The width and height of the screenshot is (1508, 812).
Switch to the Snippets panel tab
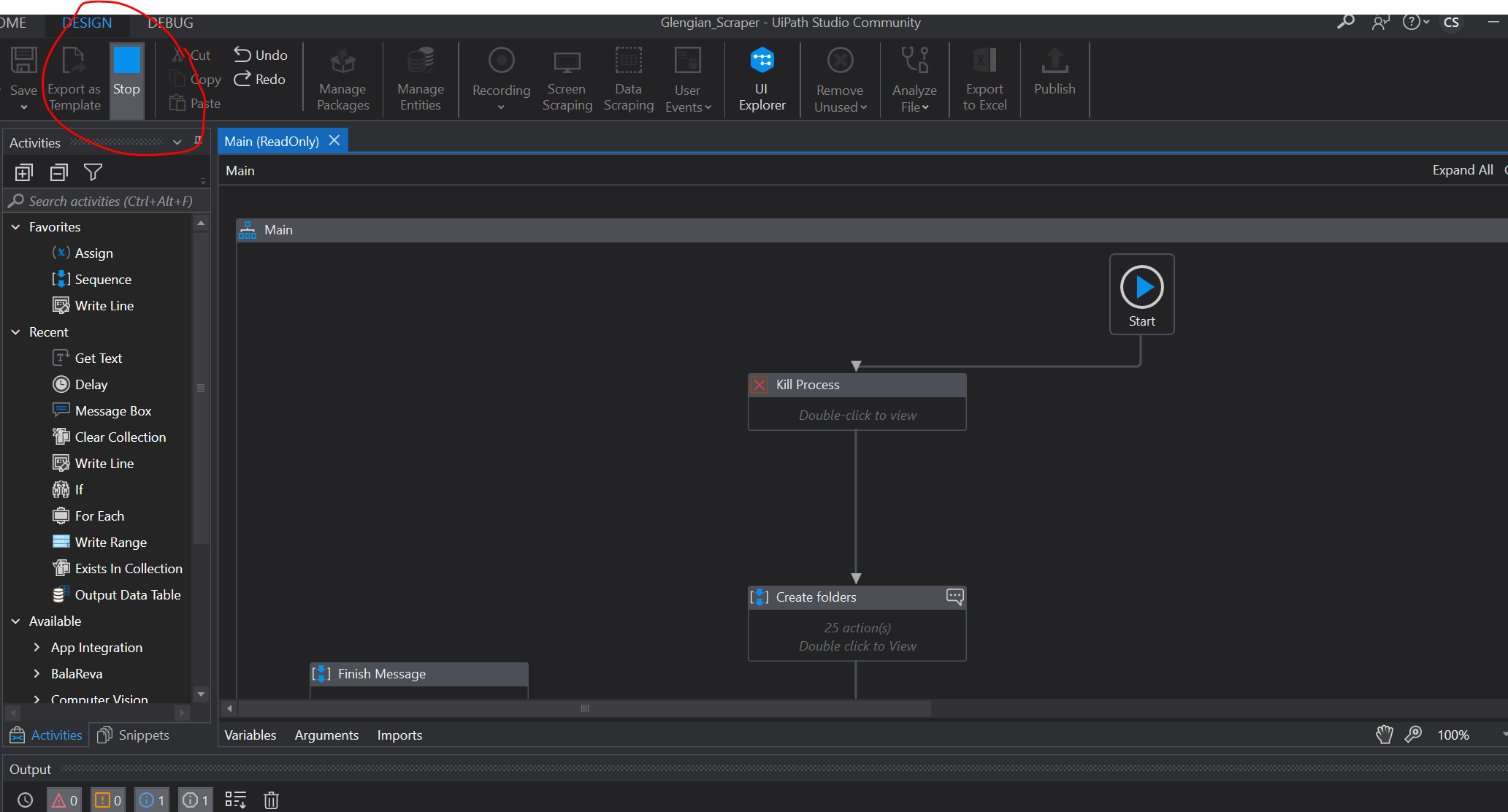pyautogui.click(x=134, y=735)
